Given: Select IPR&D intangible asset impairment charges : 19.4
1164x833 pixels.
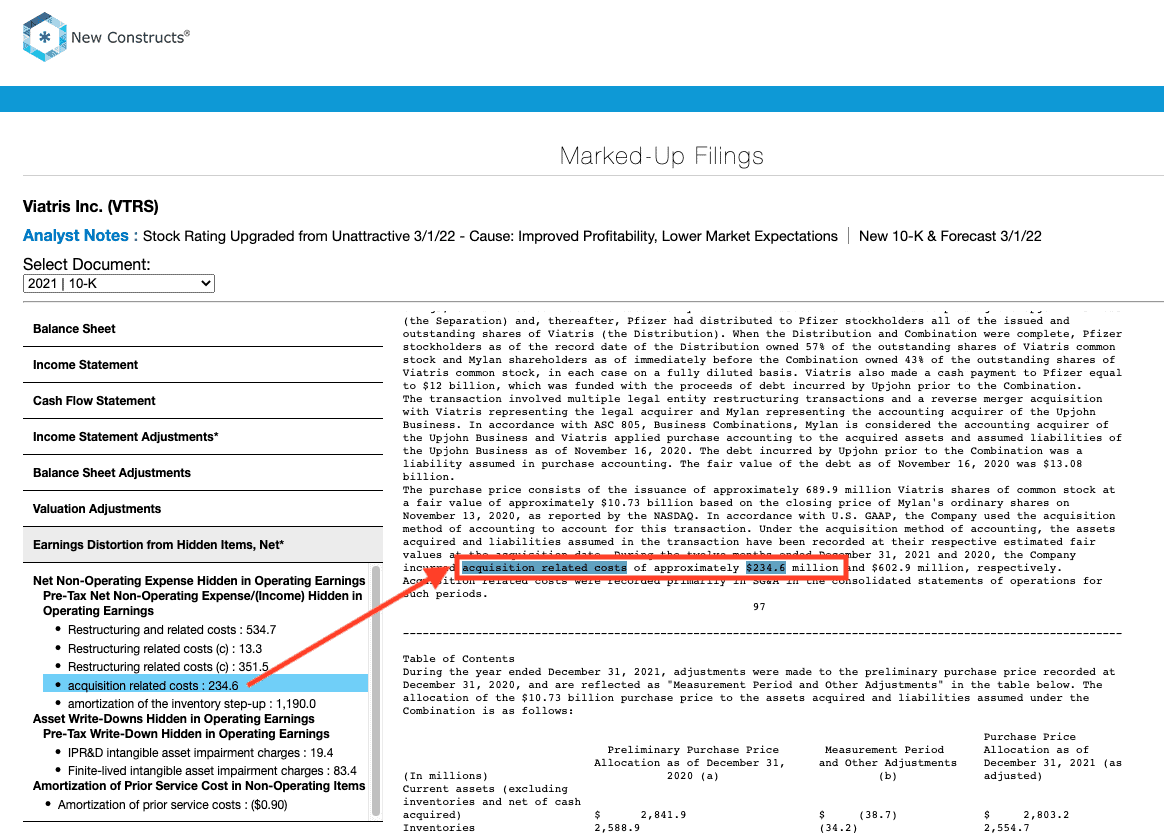Looking at the screenshot, I should (x=200, y=753).
